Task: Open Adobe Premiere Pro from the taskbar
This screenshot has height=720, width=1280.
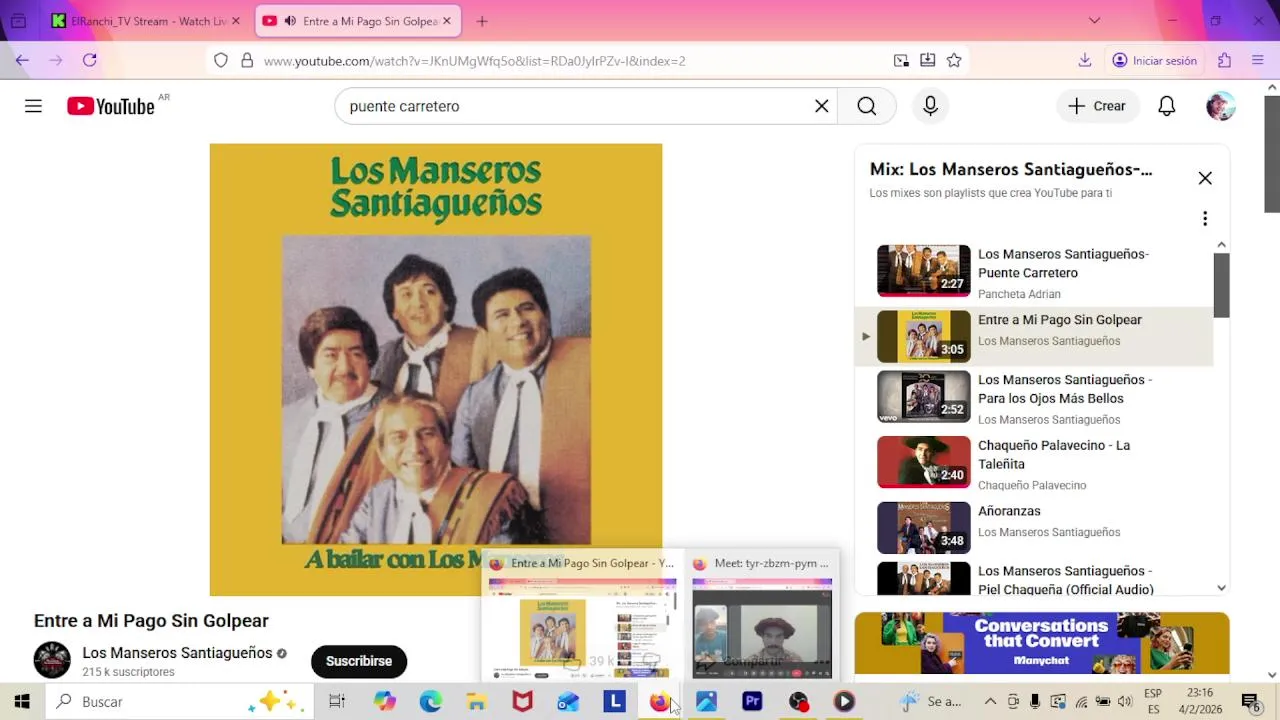Action: (752, 701)
